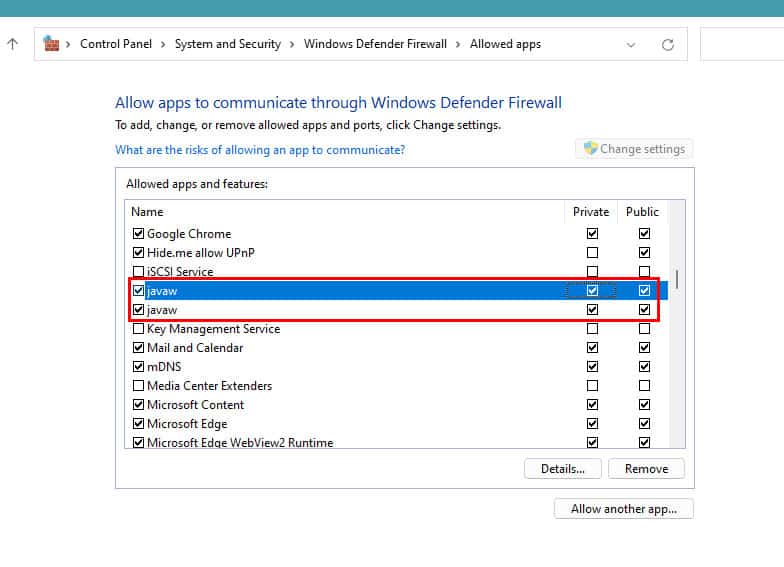Screen dimensions: 784x567
Task: Go to Control Panel breadcrumb
Action: [116, 44]
